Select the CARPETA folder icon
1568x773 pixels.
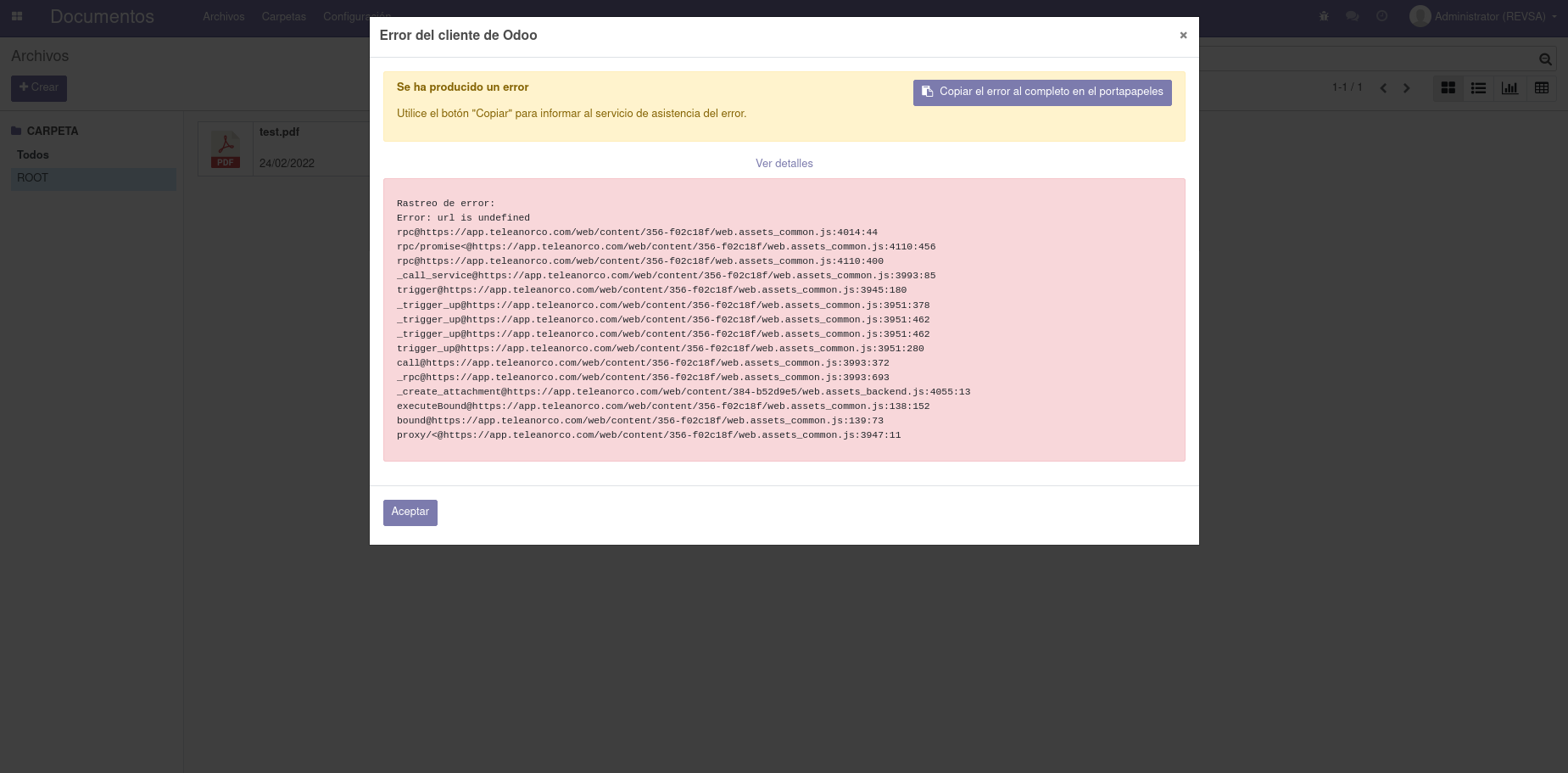click(16, 130)
